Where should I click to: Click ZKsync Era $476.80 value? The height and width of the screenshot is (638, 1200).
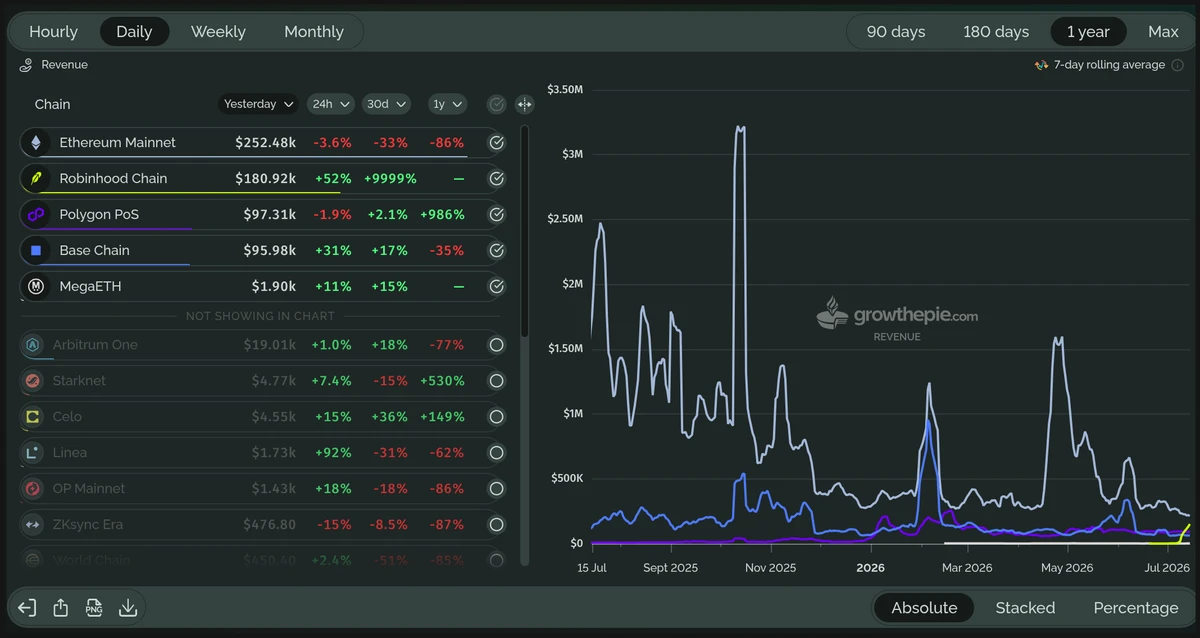pos(269,525)
